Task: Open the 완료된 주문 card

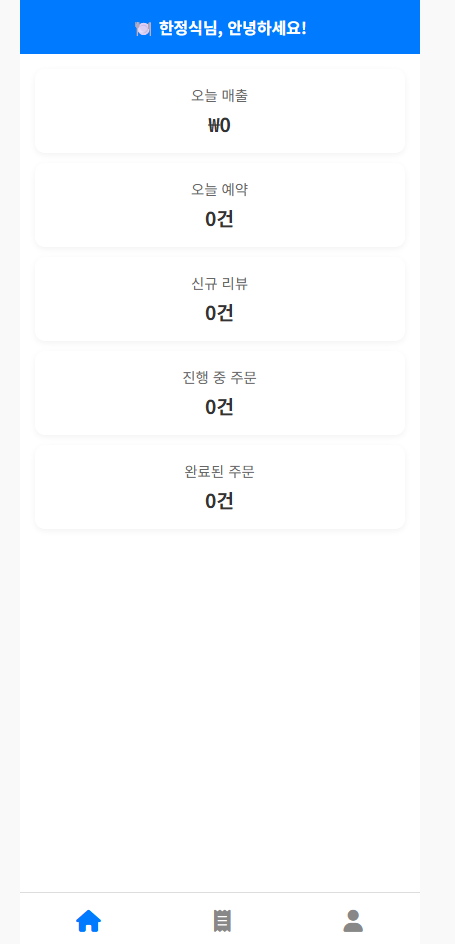Action: tap(220, 487)
